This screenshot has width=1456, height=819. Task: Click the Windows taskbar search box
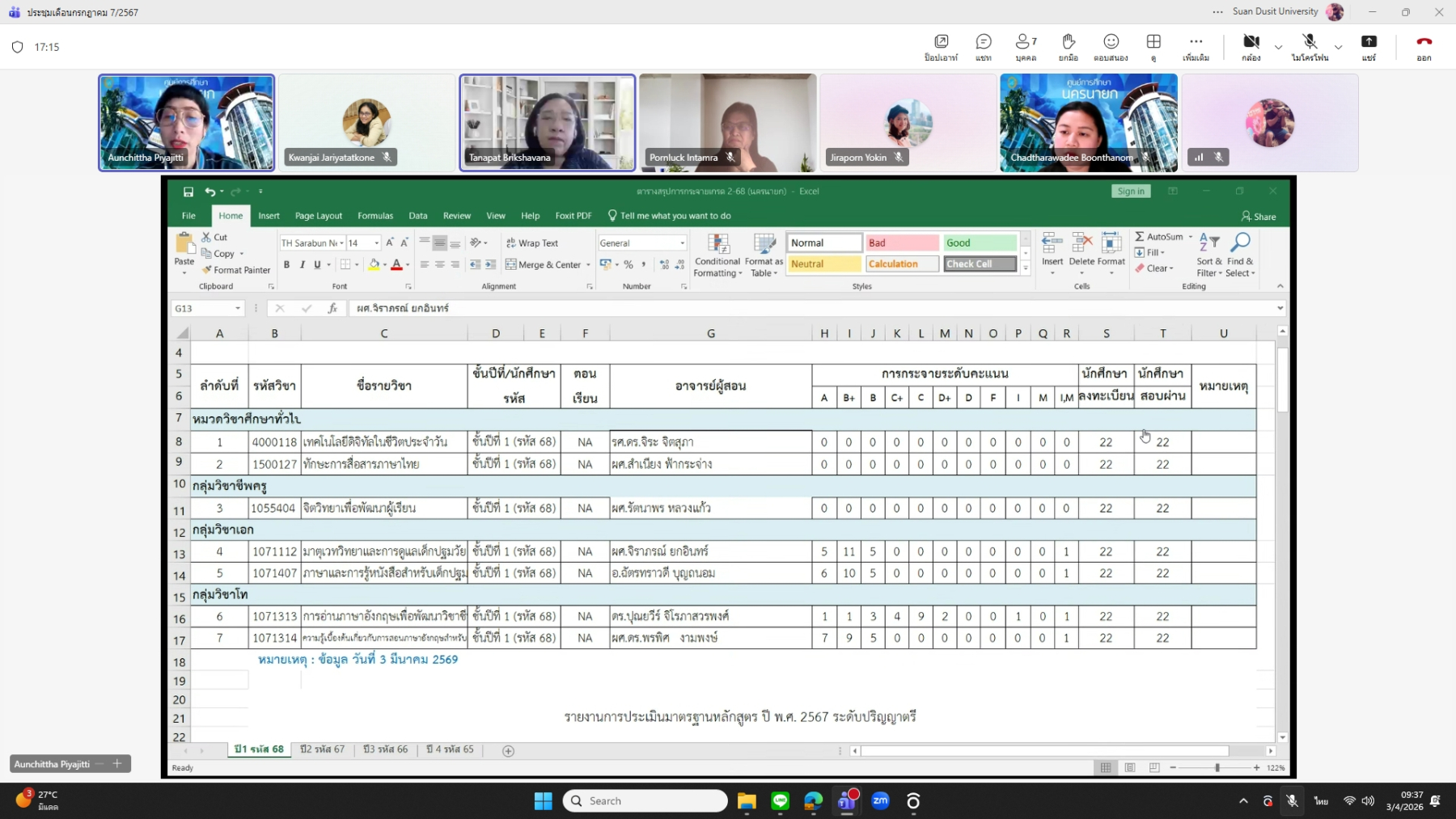tap(645, 800)
